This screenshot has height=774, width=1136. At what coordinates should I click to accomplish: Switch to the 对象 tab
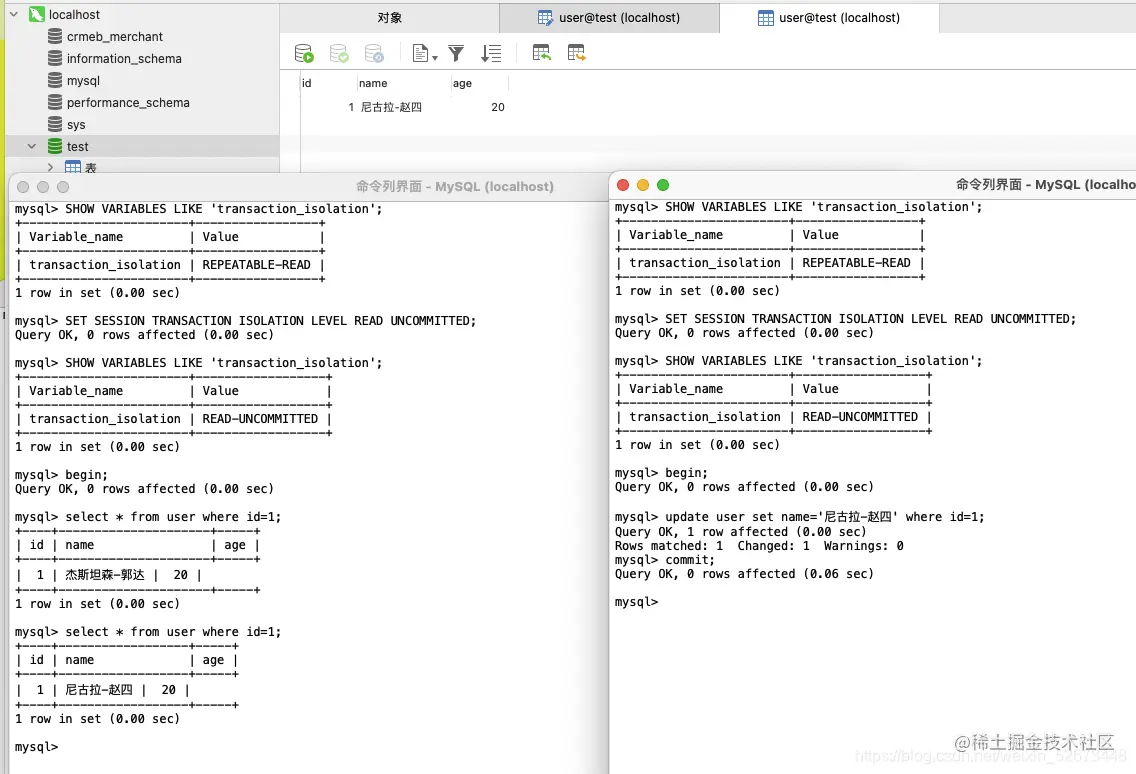[390, 17]
